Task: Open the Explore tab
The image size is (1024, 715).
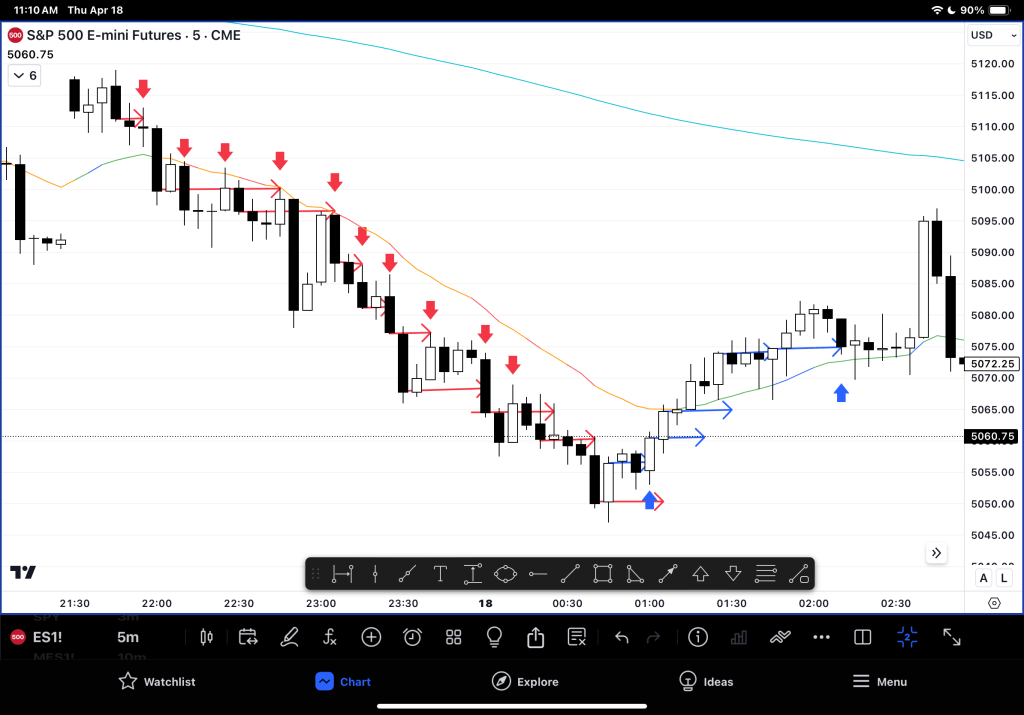Action: click(x=525, y=682)
